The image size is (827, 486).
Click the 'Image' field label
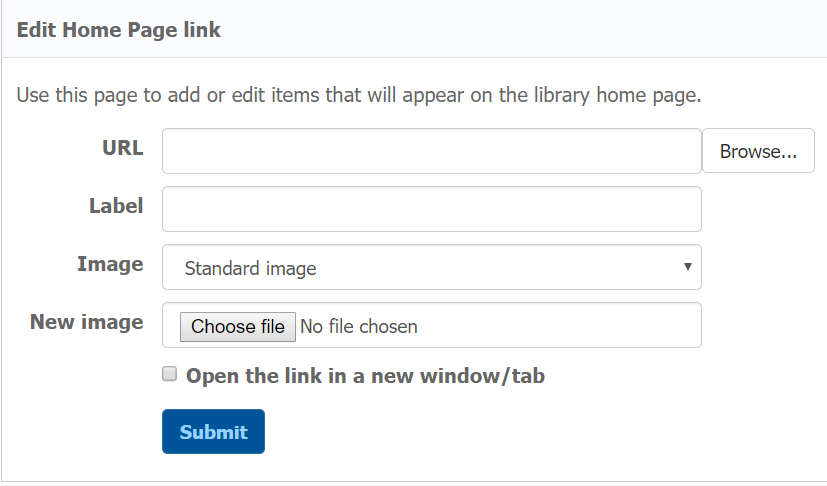(110, 264)
